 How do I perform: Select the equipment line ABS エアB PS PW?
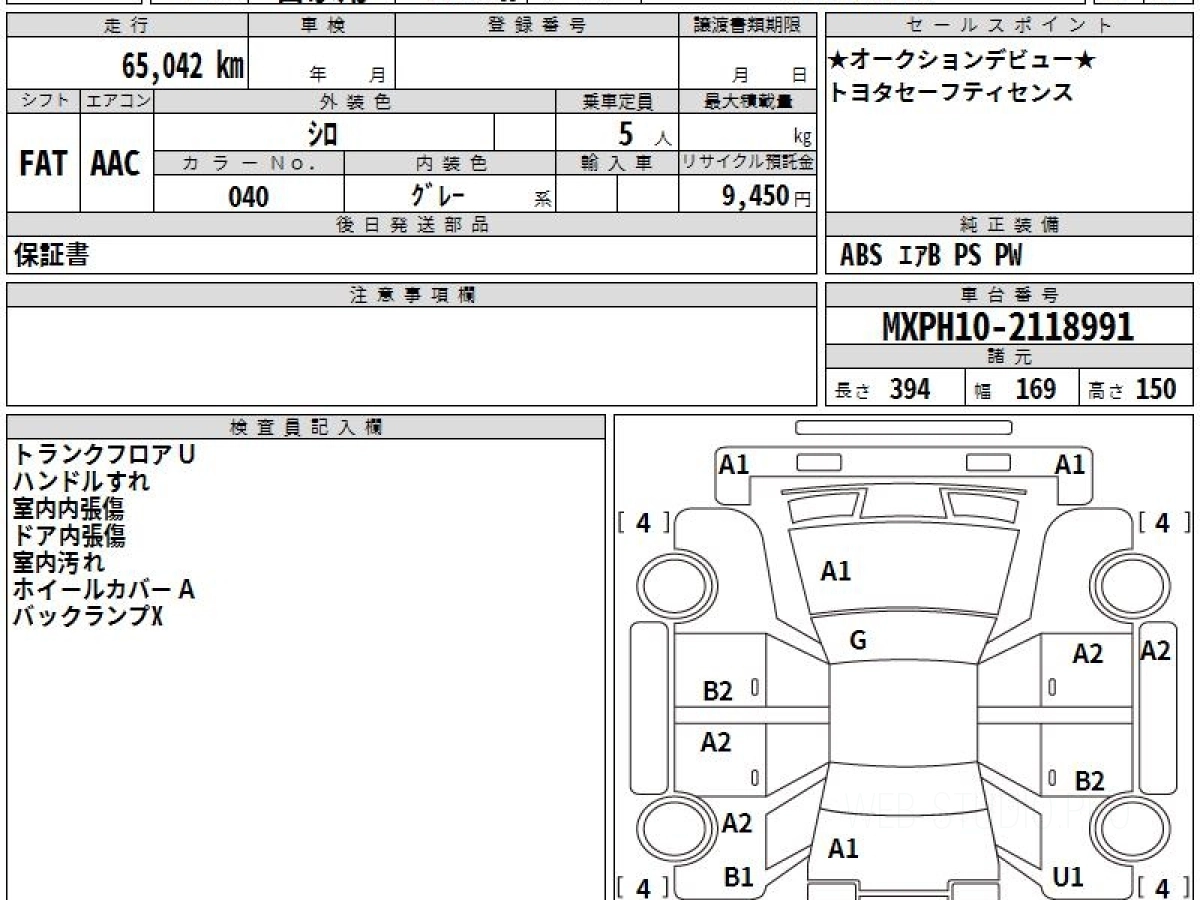(x=931, y=256)
